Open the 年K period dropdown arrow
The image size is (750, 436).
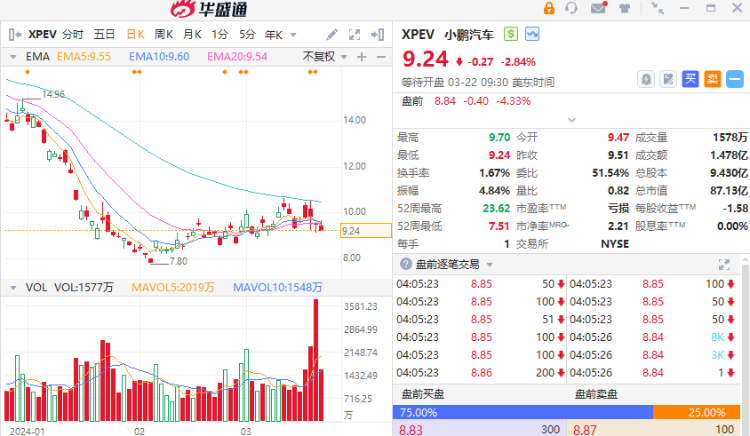pos(293,35)
